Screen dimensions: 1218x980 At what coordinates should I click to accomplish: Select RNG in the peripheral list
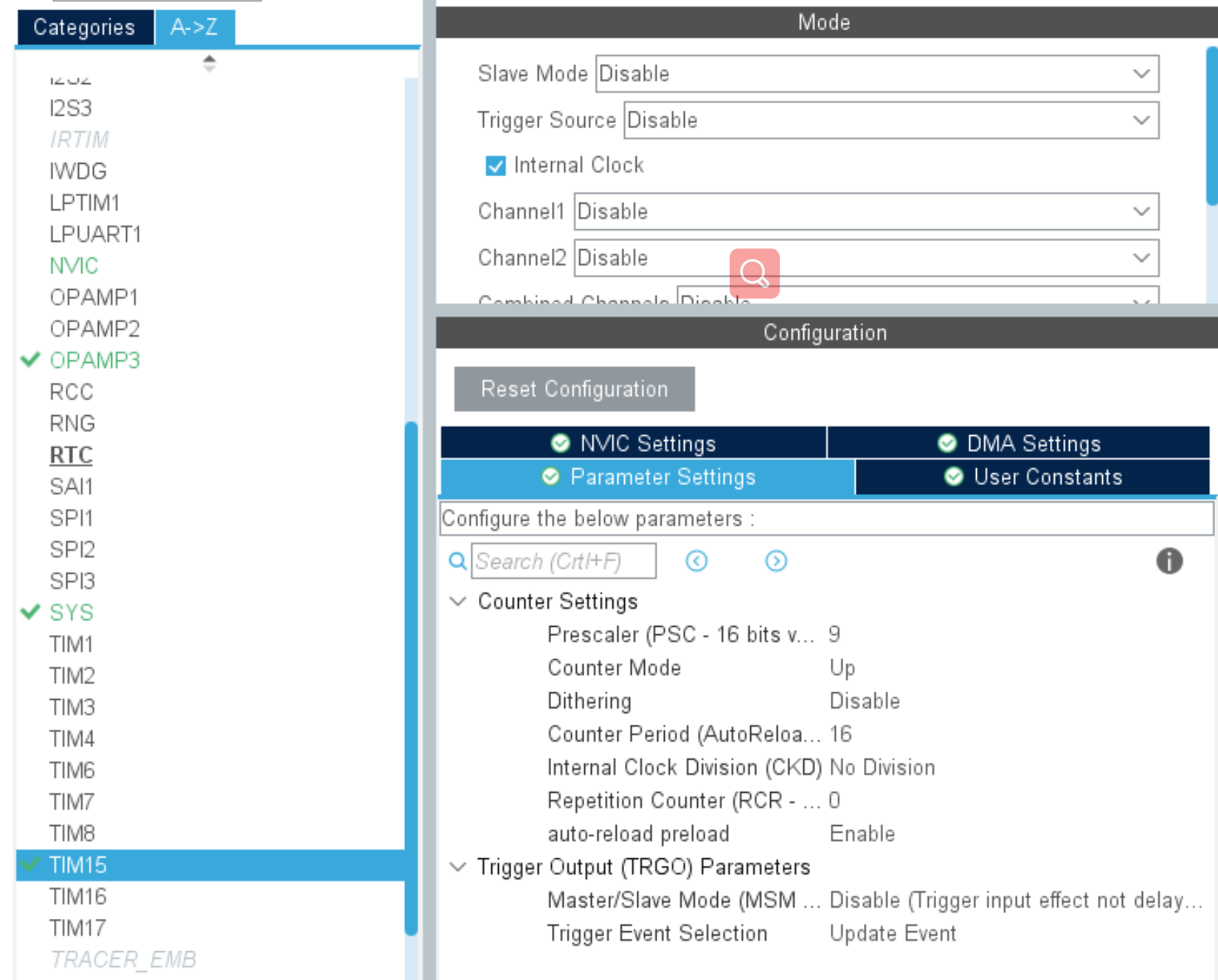(72, 423)
